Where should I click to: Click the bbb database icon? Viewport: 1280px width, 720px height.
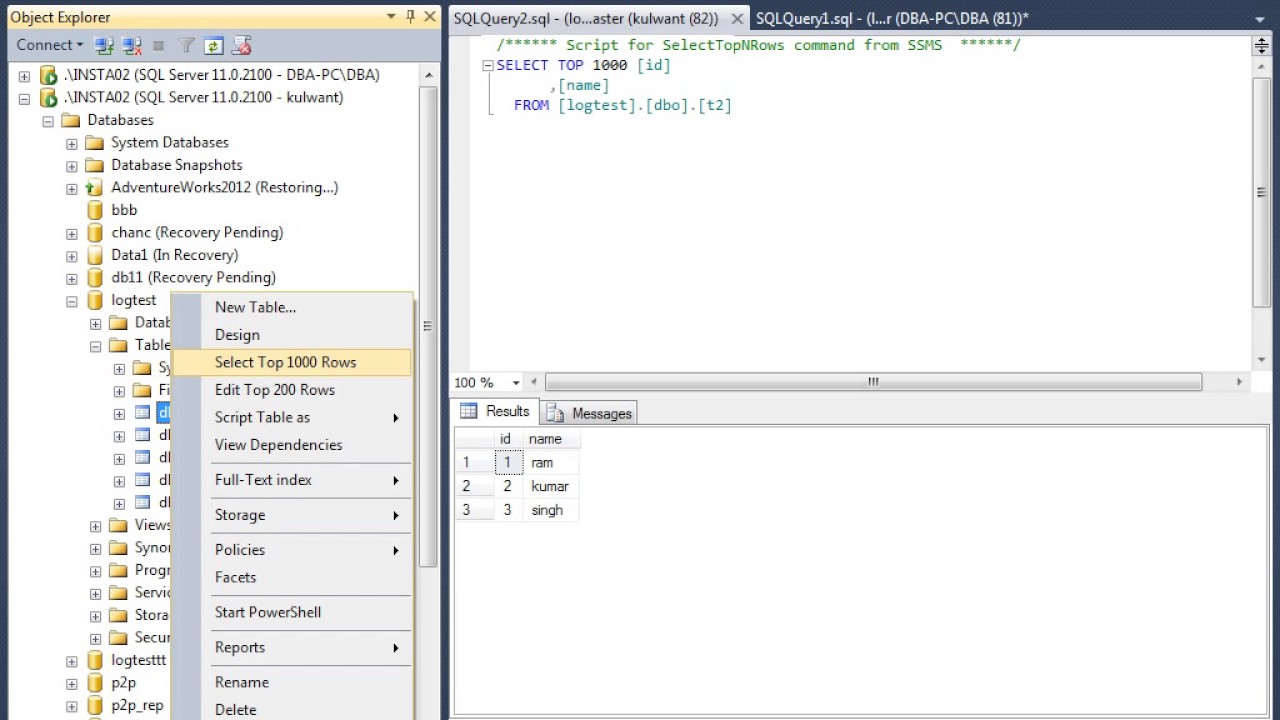point(95,210)
